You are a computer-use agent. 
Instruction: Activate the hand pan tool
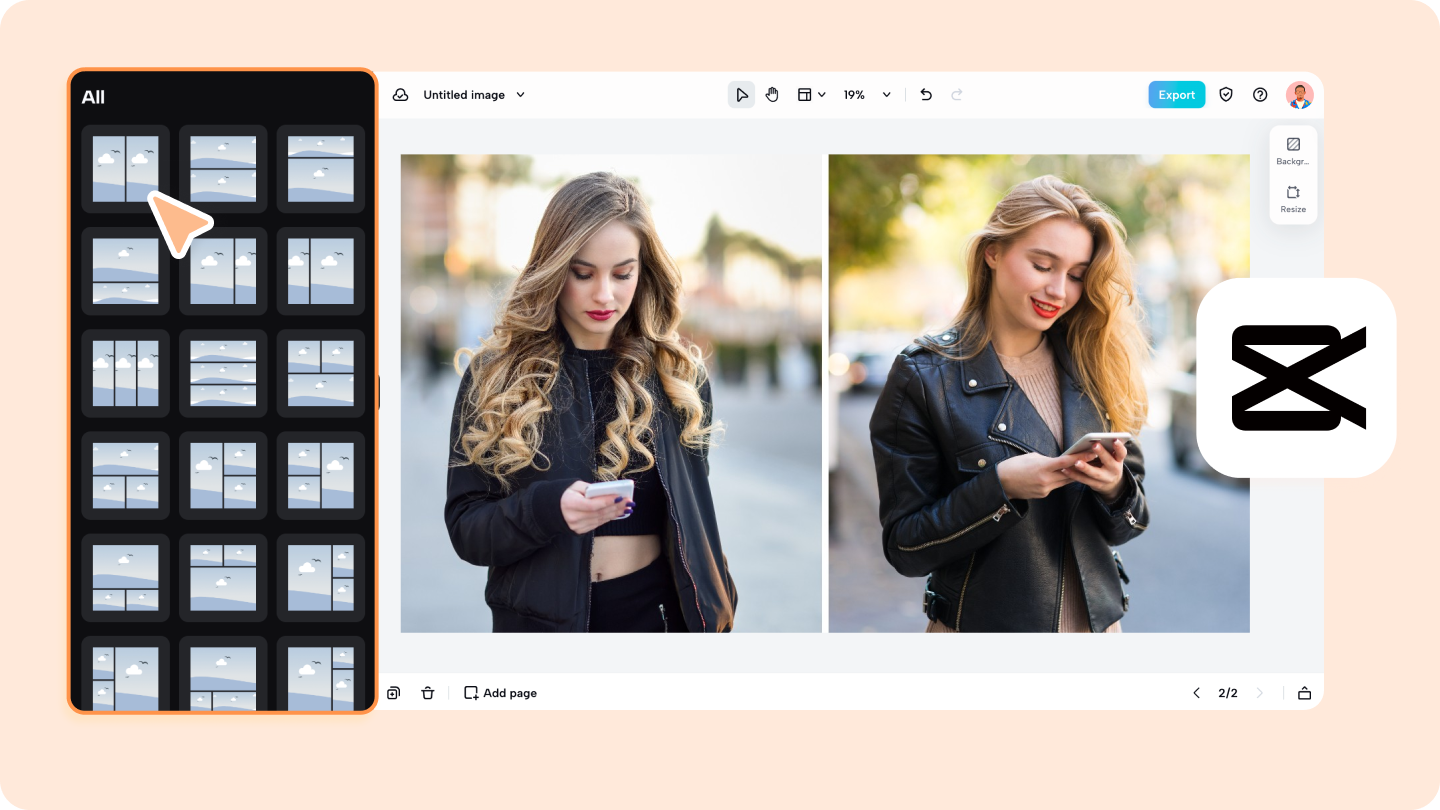pyautogui.click(x=772, y=95)
